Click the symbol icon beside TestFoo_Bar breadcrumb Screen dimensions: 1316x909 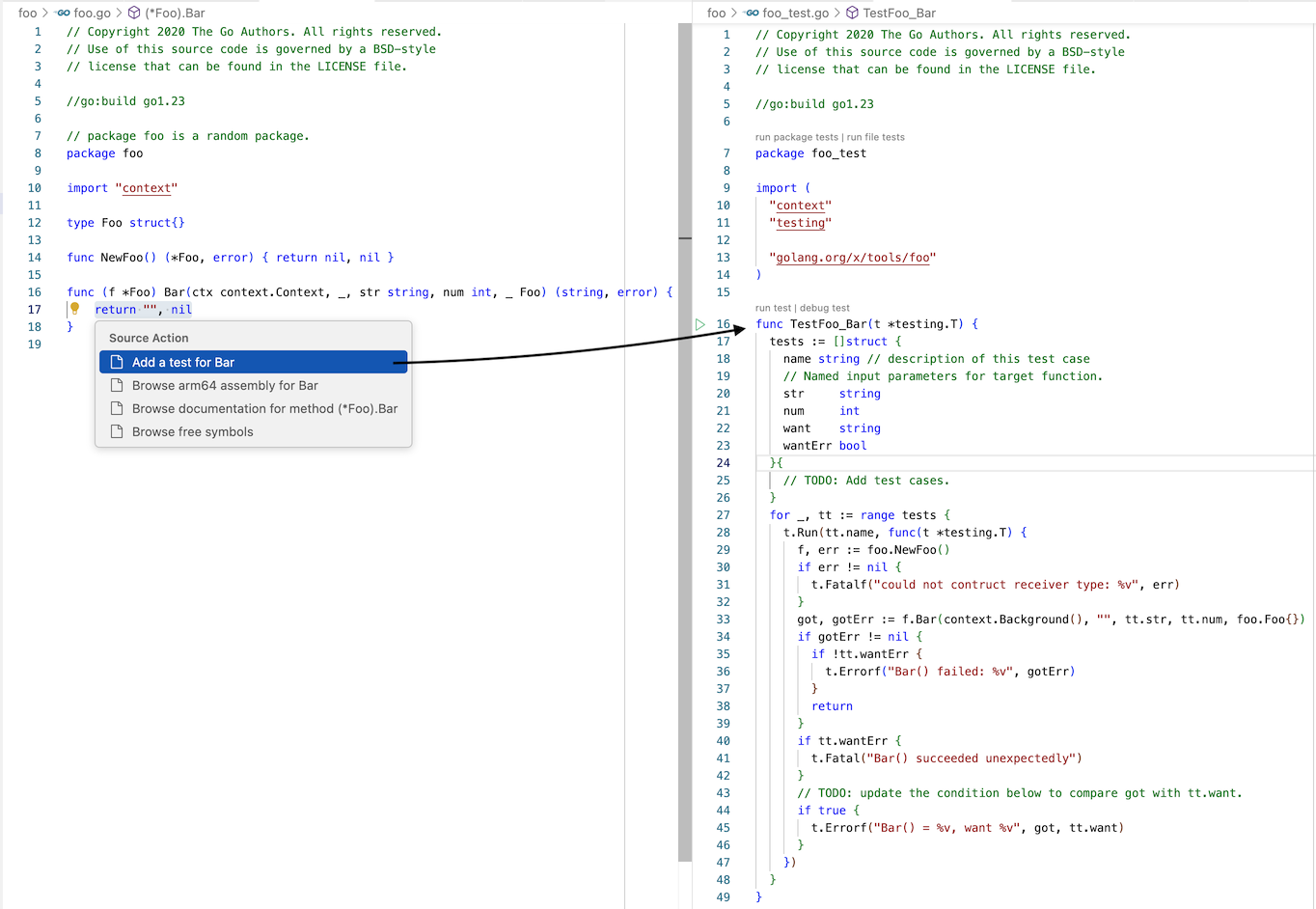point(852,13)
